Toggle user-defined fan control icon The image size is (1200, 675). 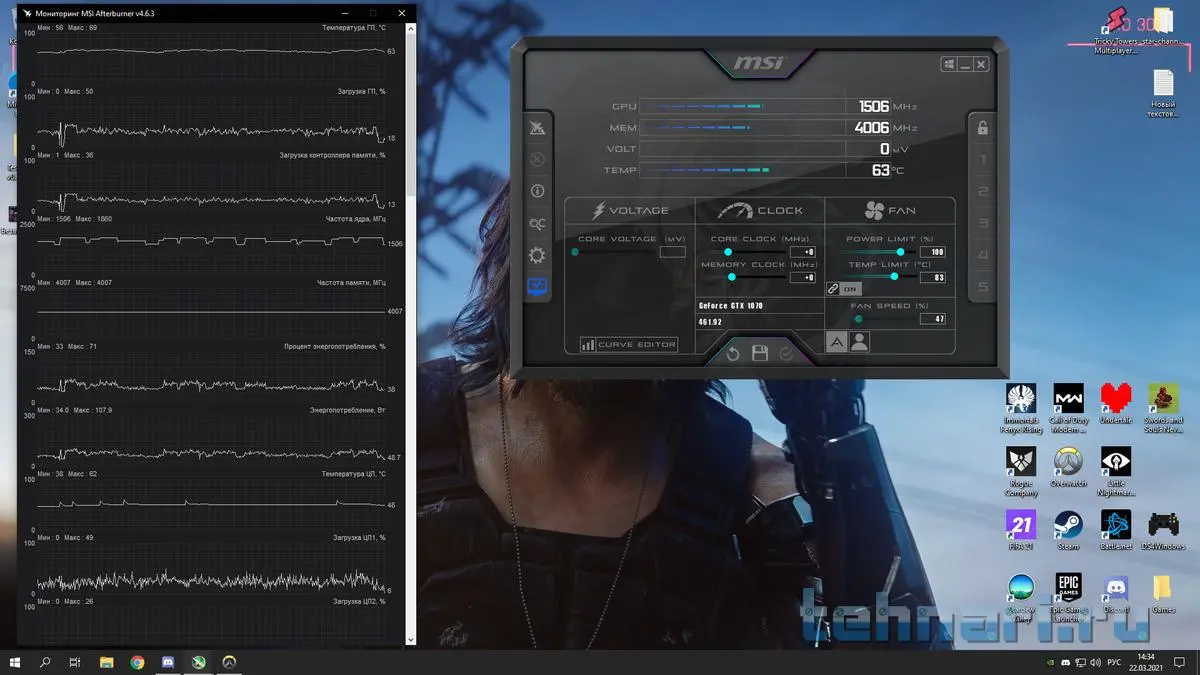[x=859, y=342]
